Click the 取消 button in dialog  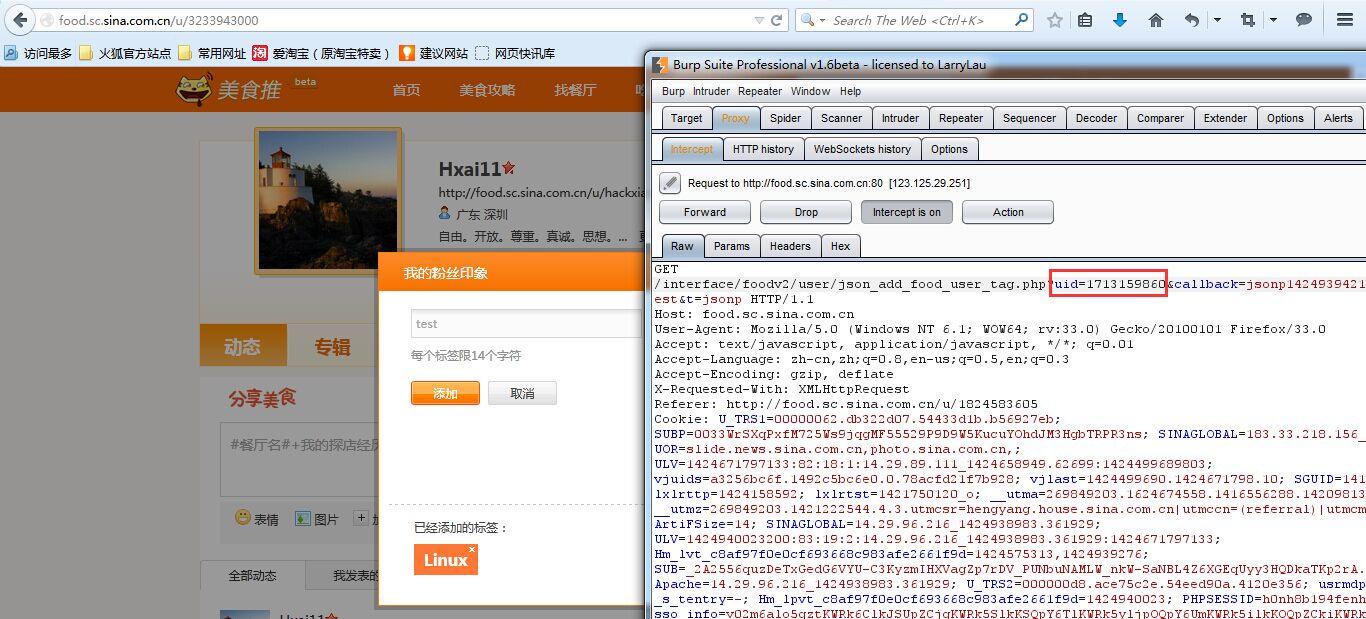[x=522, y=393]
